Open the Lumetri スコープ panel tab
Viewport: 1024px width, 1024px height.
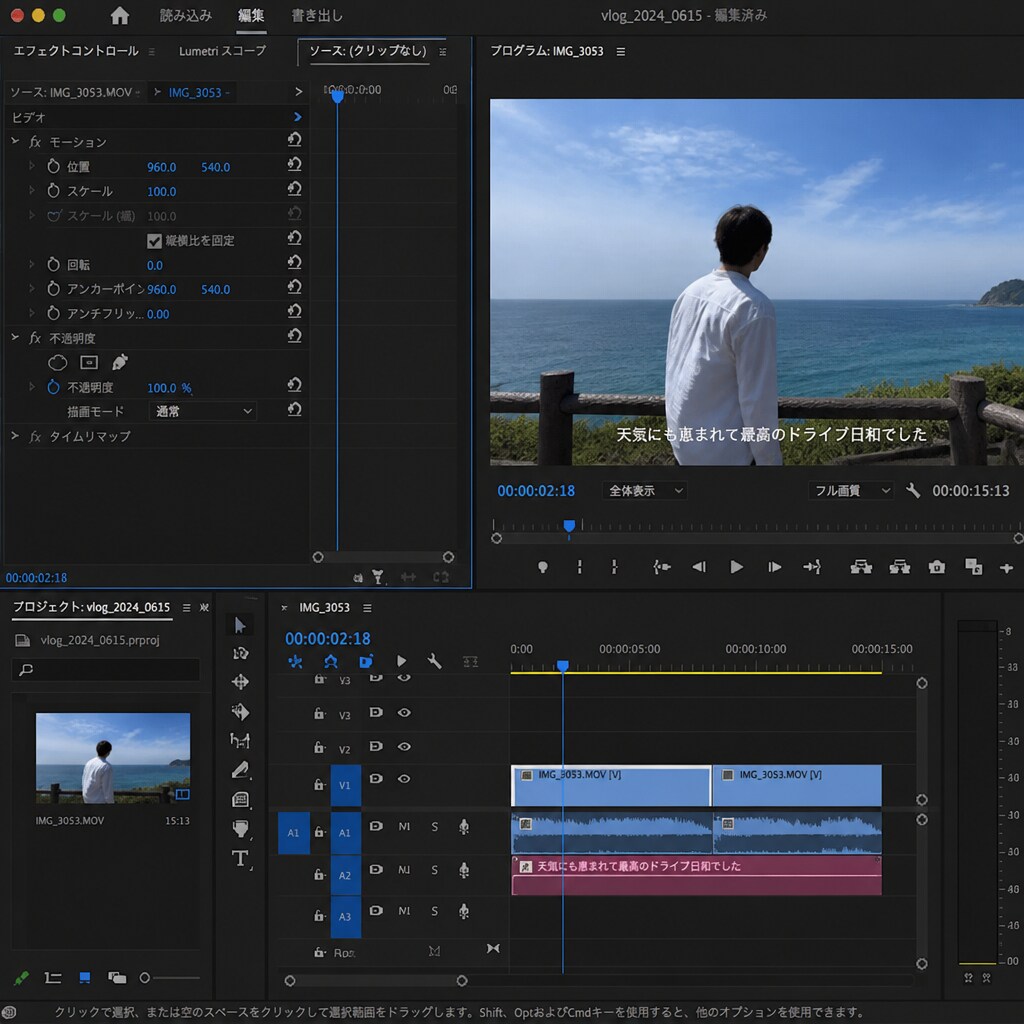click(222, 51)
